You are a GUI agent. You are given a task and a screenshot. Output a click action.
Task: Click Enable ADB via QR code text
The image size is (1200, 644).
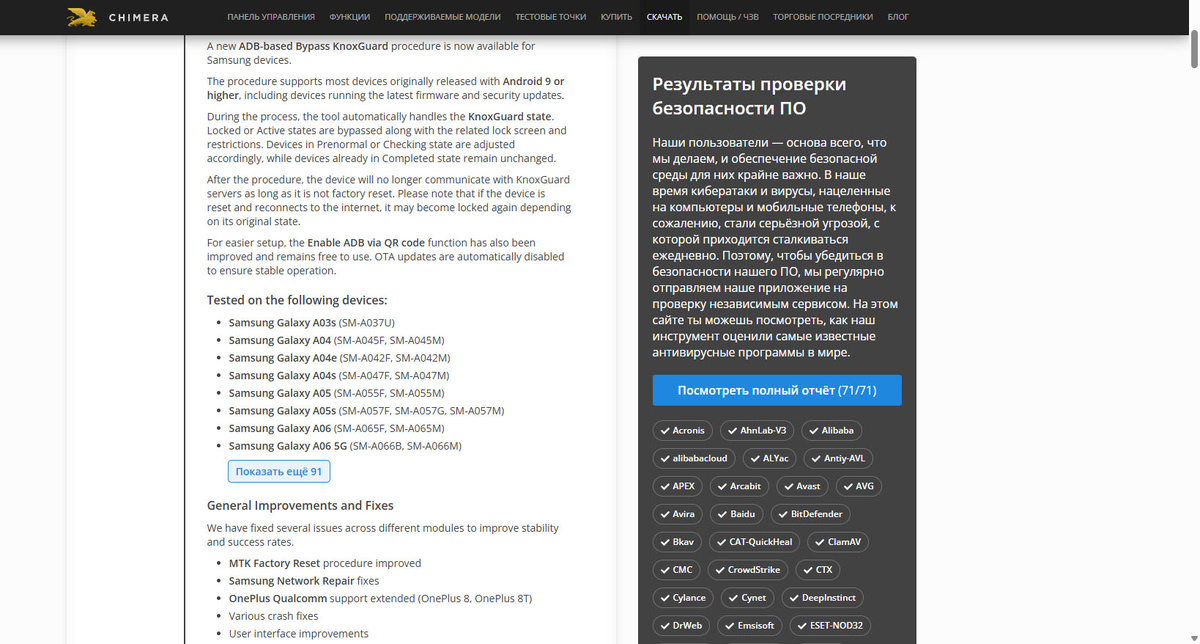click(x=366, y=243)
